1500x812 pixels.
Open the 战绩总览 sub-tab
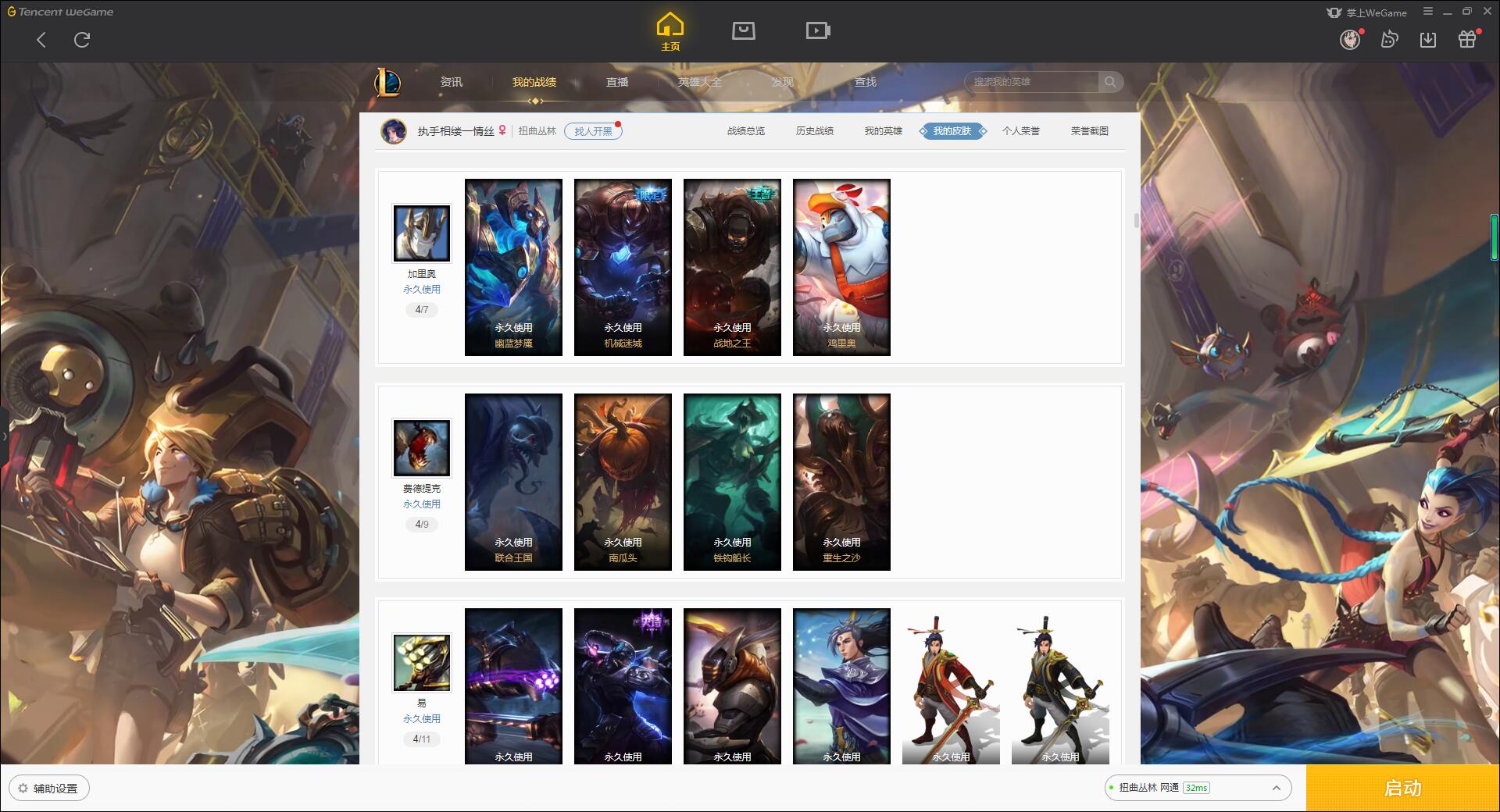point(746,131)
